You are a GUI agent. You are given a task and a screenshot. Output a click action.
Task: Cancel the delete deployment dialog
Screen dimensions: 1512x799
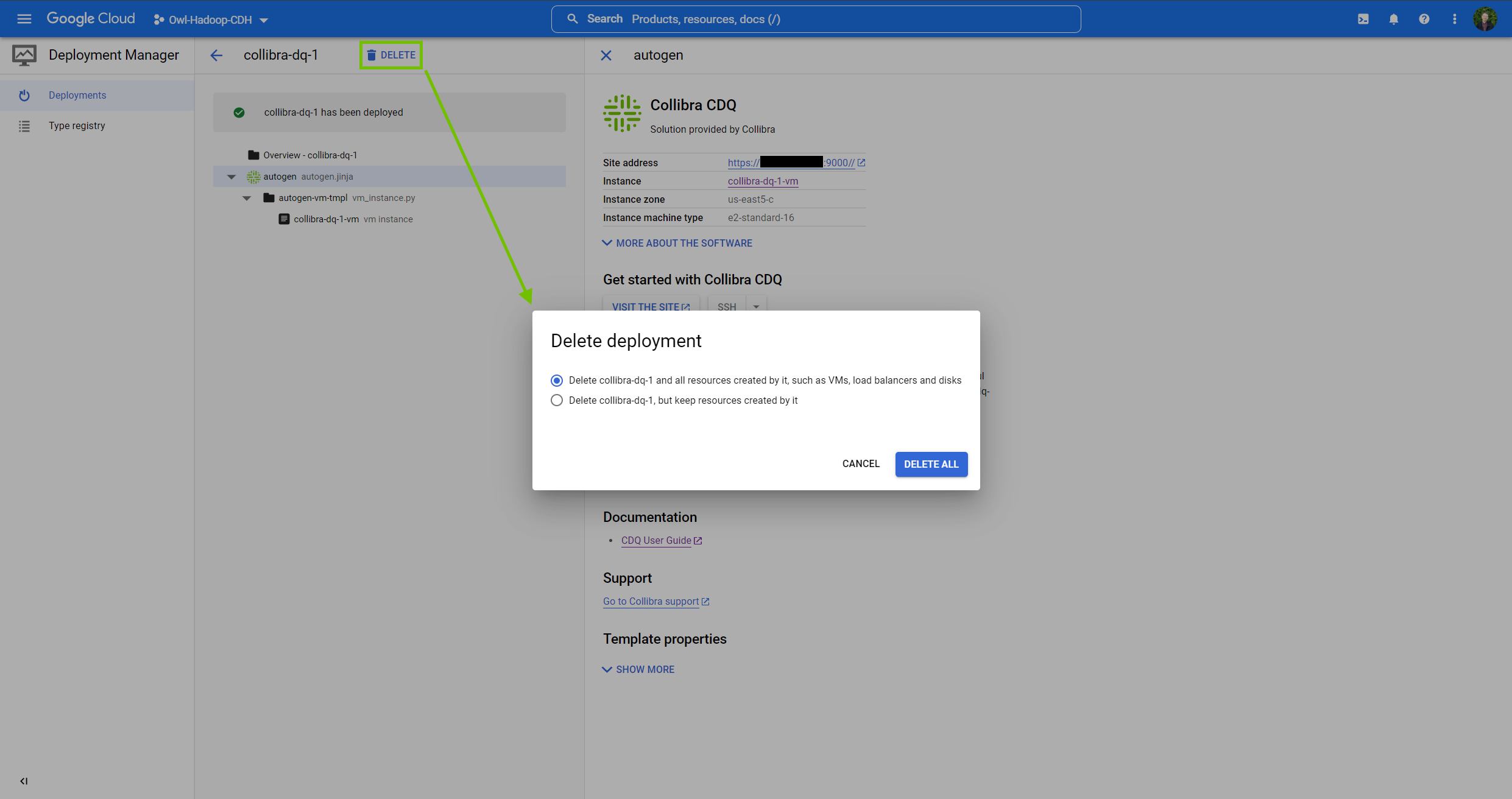[x=861, y=464]
